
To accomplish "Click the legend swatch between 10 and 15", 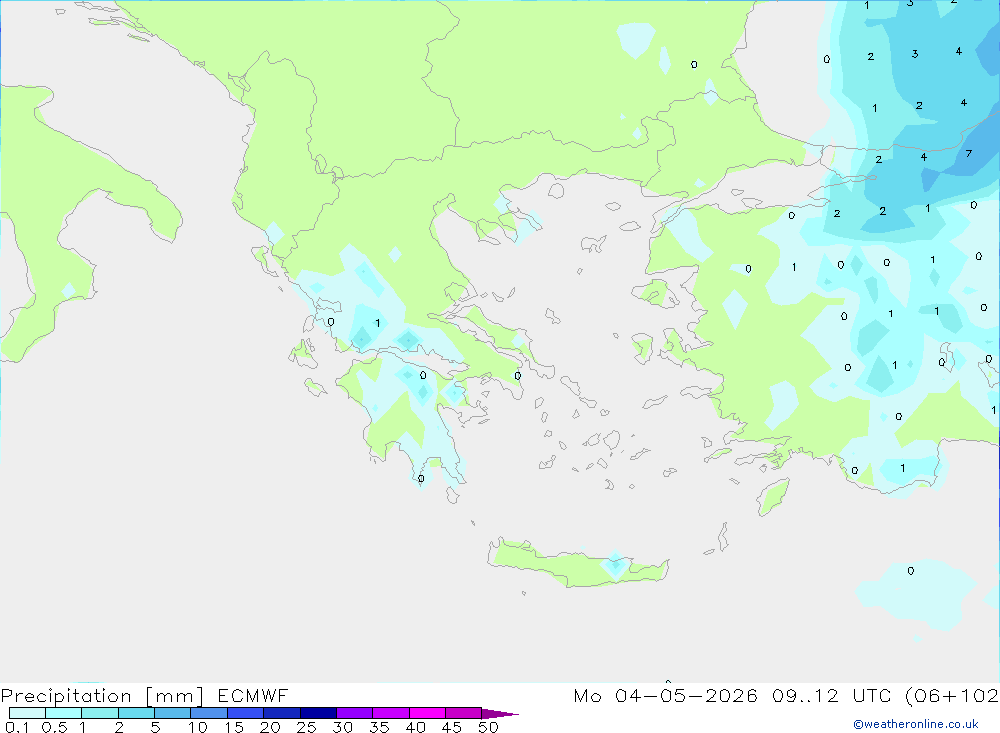I will click(209, 713).
